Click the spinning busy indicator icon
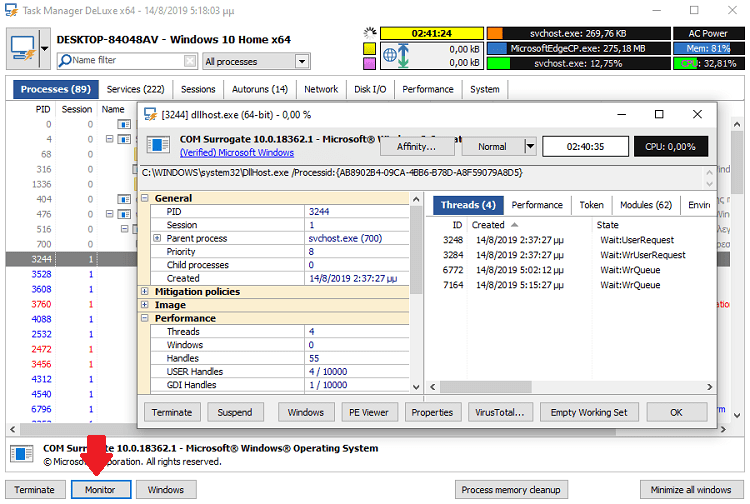 click(x=370, y=33)
